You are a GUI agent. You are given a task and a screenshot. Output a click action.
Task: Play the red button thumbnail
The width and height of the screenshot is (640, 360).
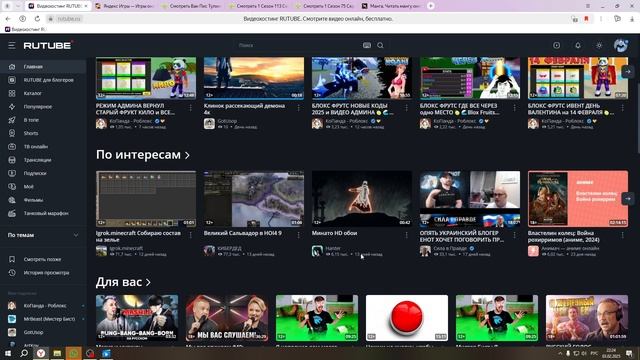click(407, 318)
